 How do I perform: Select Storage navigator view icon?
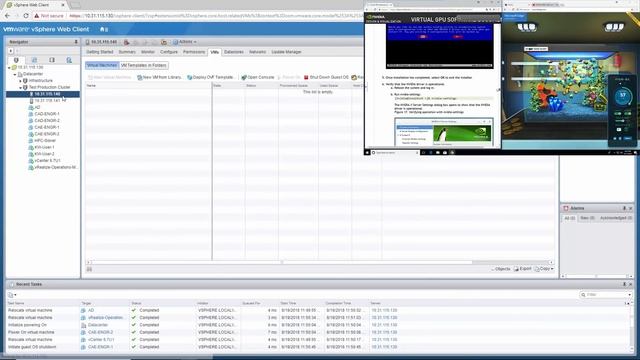click(x=52, y=60)
